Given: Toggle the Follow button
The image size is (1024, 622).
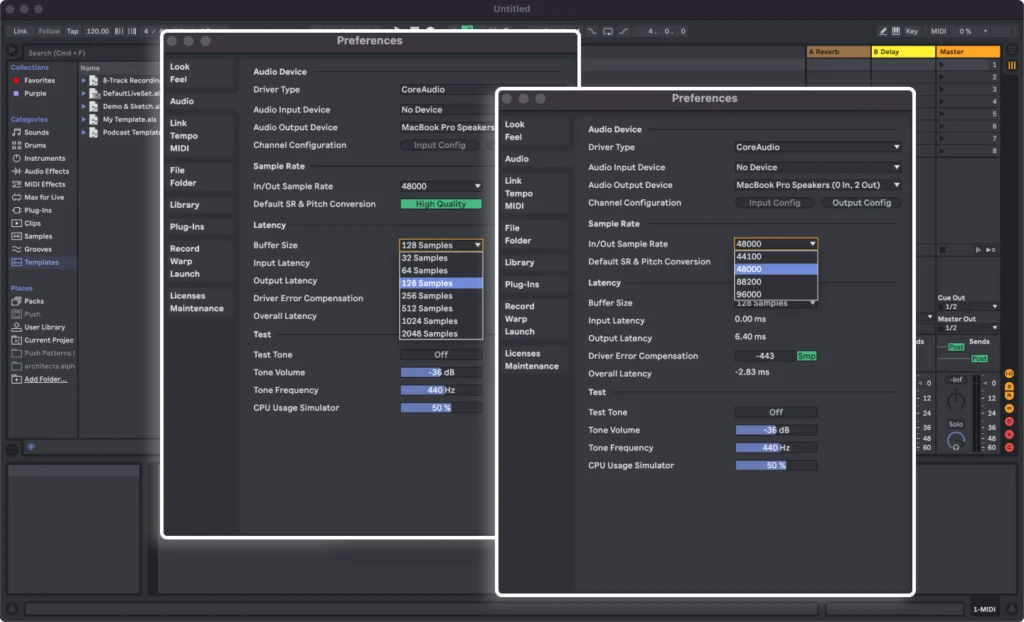Looking at the screenshot, I should tap(49, 31).
